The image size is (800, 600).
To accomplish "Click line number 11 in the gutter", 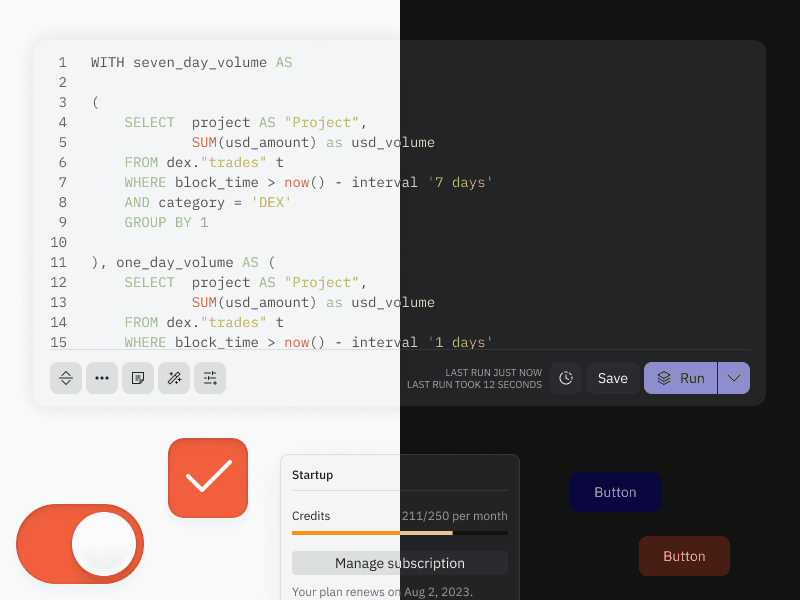I will [58, 262].
